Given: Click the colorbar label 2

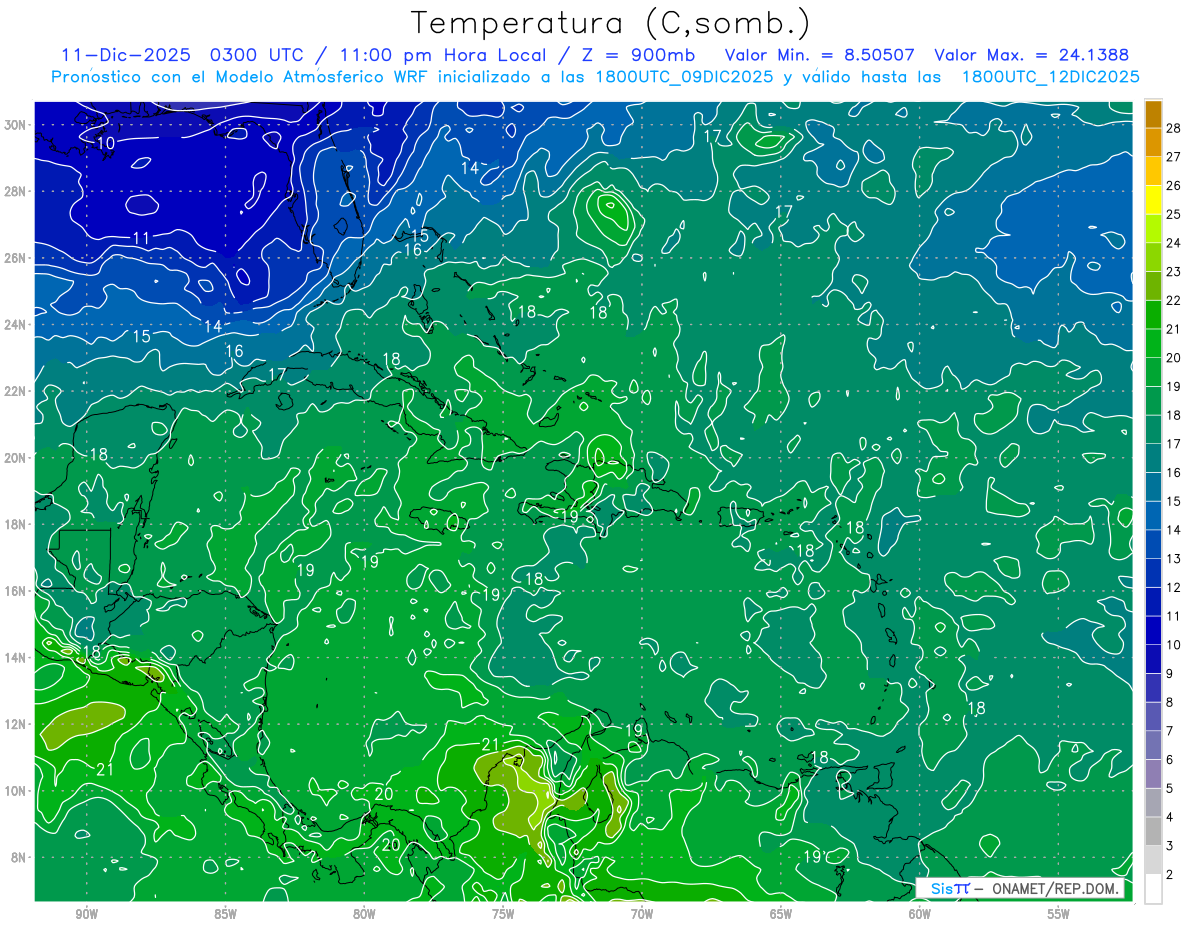Looking at the screenshot, I should (1171, 875).
